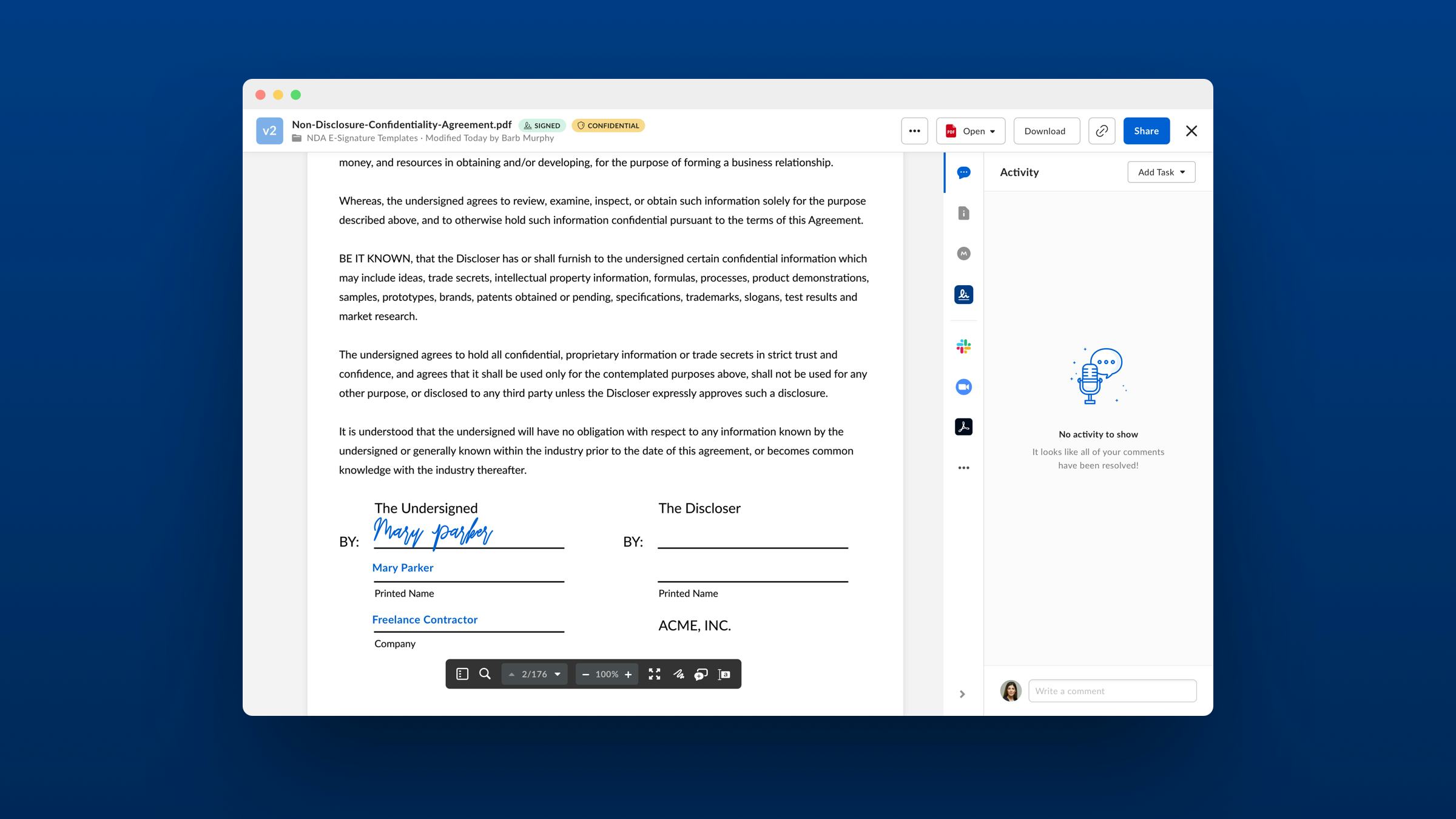Select the drawing annotation tool
Viewport: 1456px width, 819px height.
coord(678,674)
